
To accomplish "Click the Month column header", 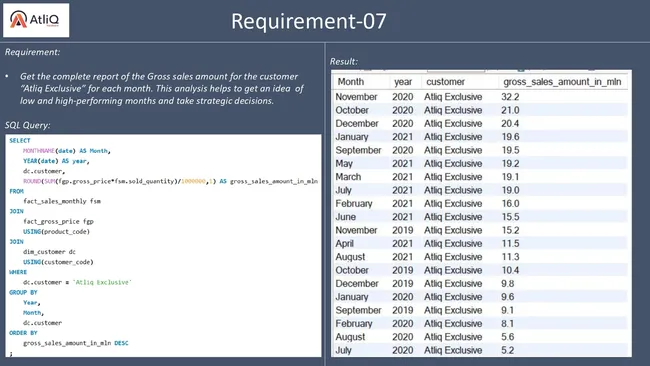I will coord(351,82).
